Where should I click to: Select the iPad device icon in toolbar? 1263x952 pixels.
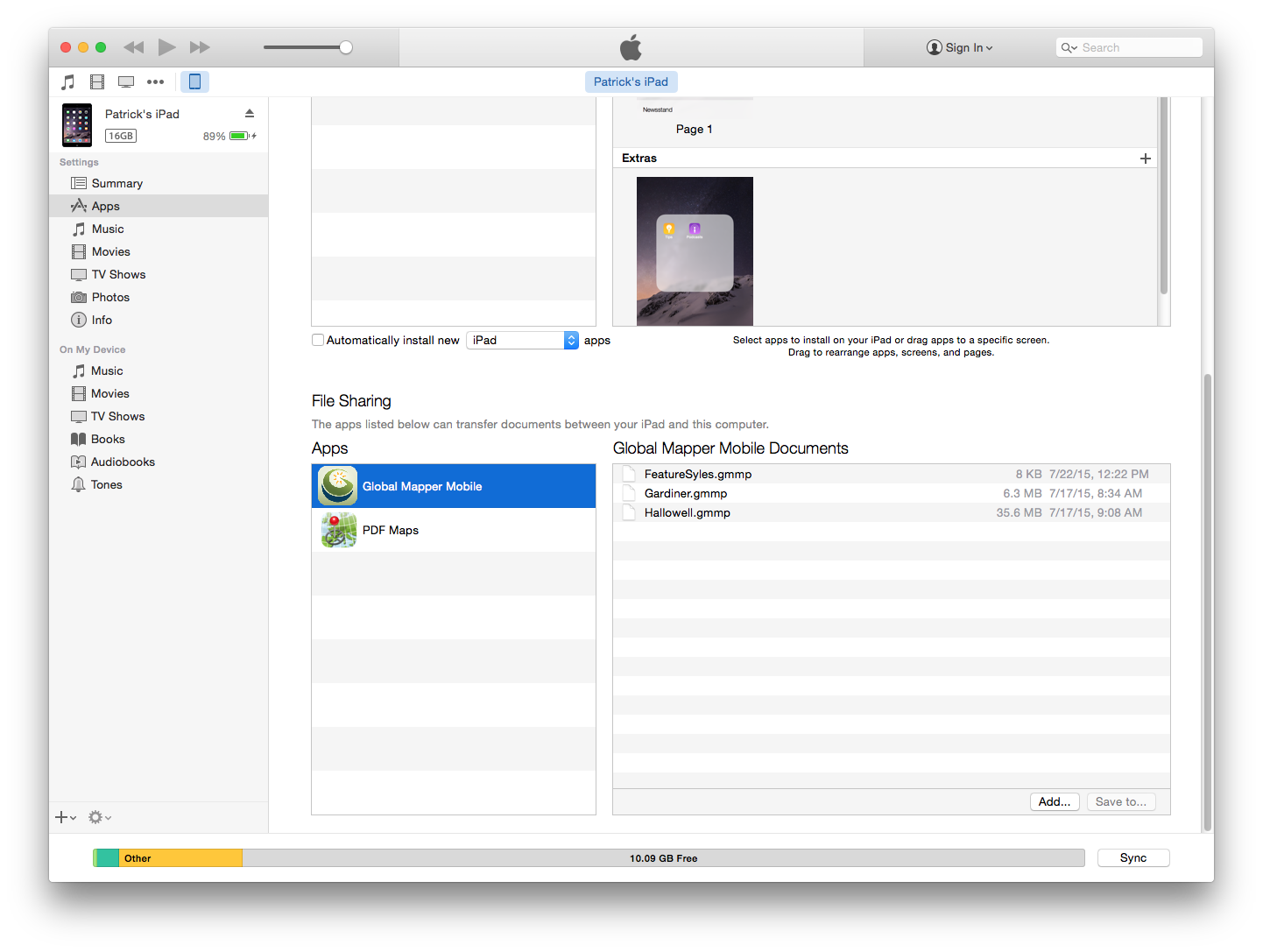pos(194,81)
